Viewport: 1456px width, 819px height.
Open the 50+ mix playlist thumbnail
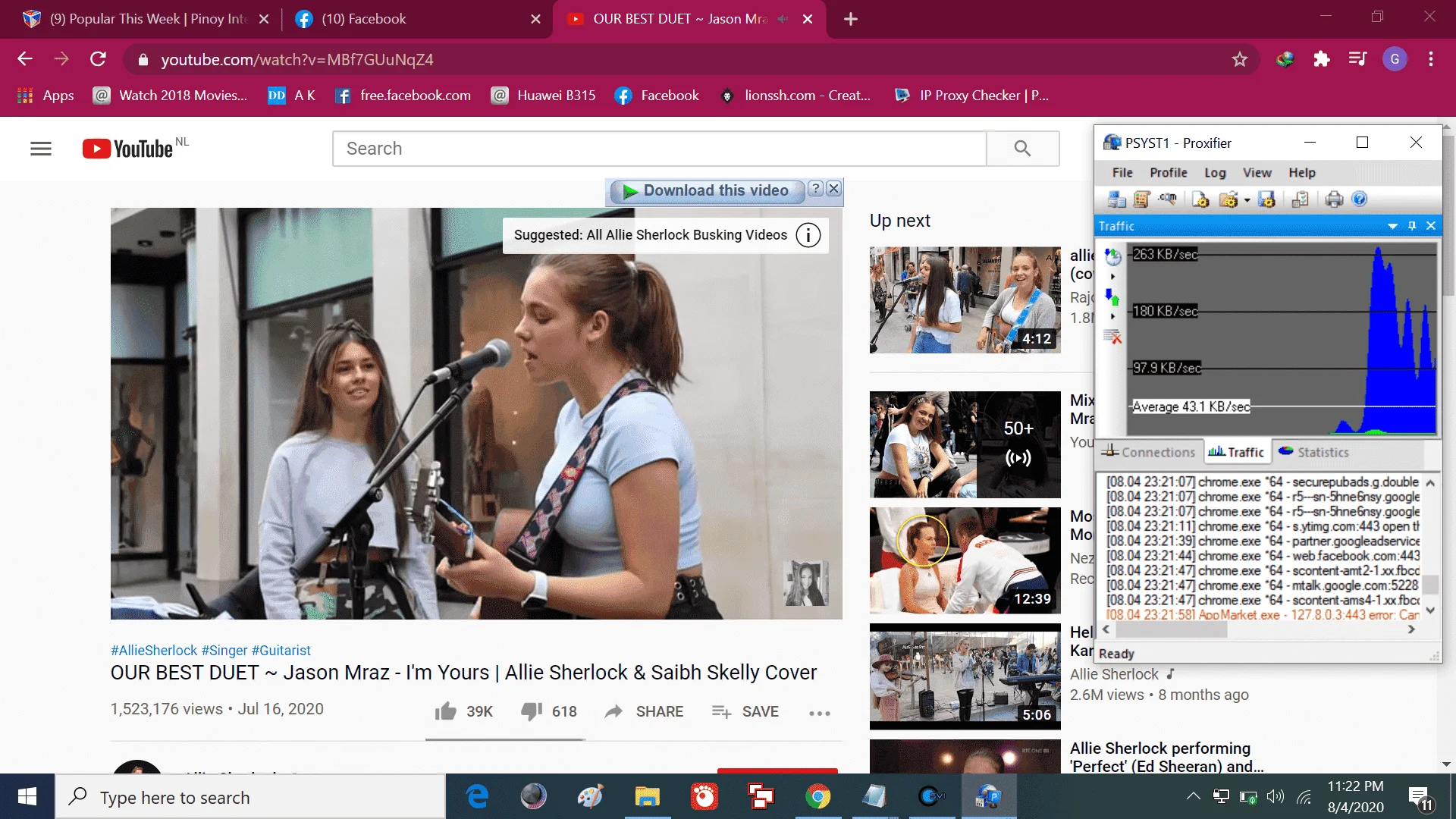pos(965,444)
